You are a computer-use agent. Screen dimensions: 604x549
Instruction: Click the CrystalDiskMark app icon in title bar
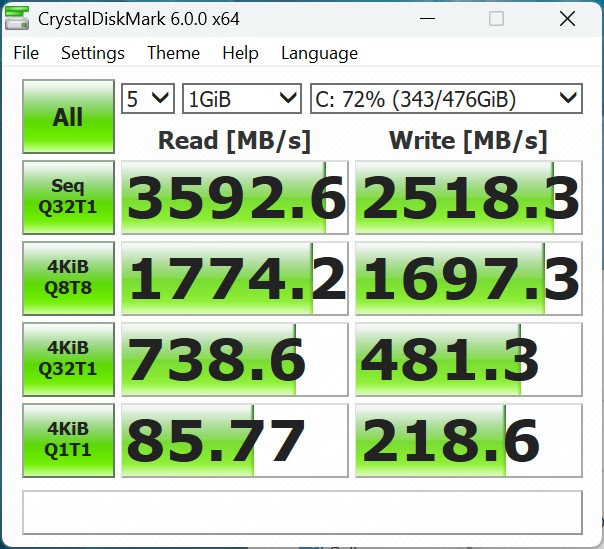[x=17, y=18]
